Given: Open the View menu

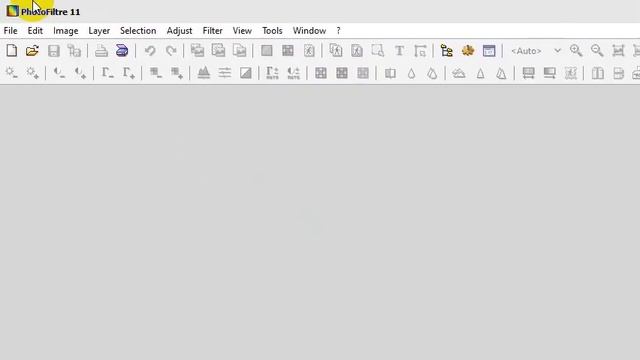Looking at the screenshot, I should (242, 31).
